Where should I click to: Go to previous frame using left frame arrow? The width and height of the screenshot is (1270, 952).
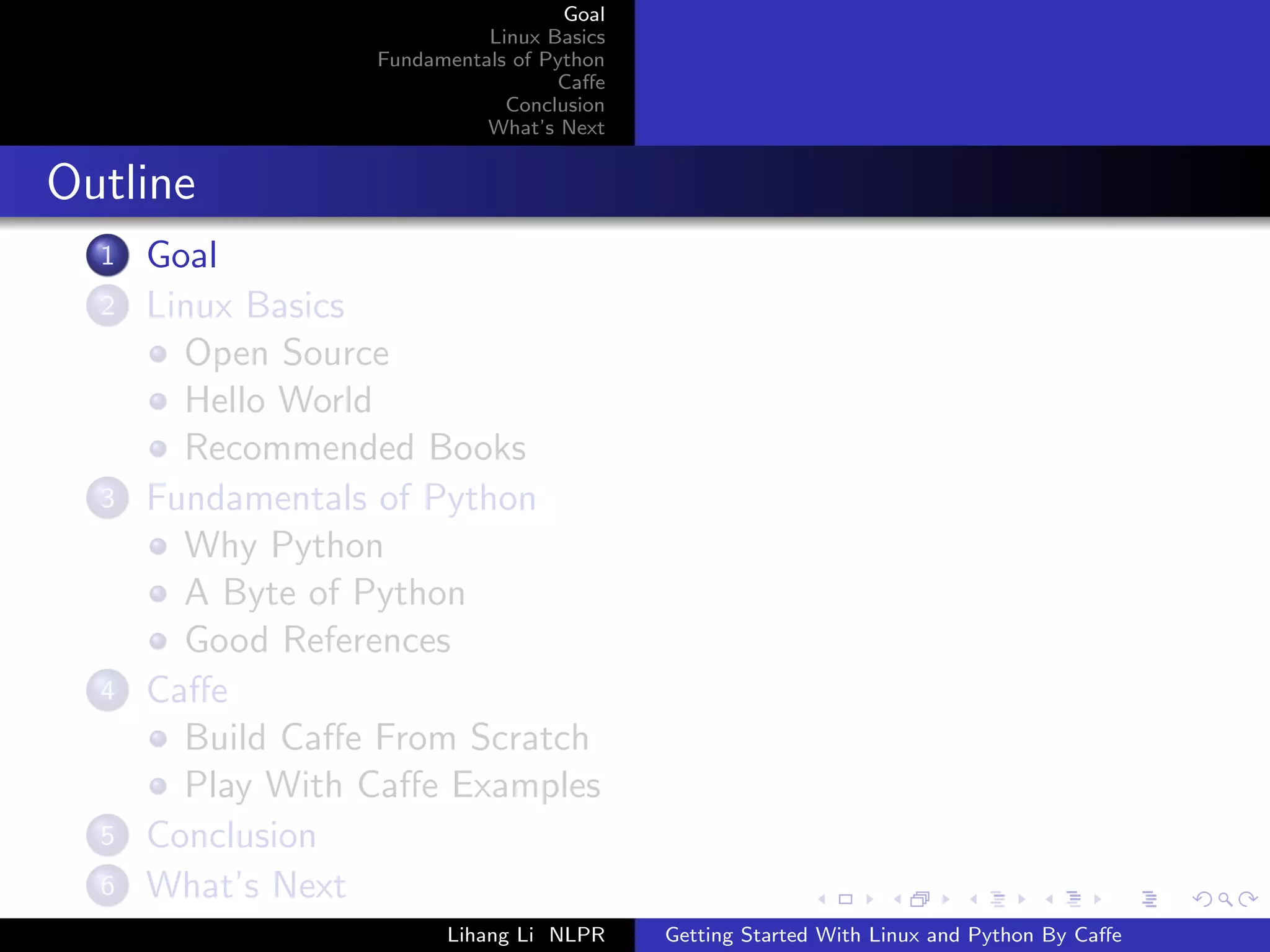(x=897, y=899)
